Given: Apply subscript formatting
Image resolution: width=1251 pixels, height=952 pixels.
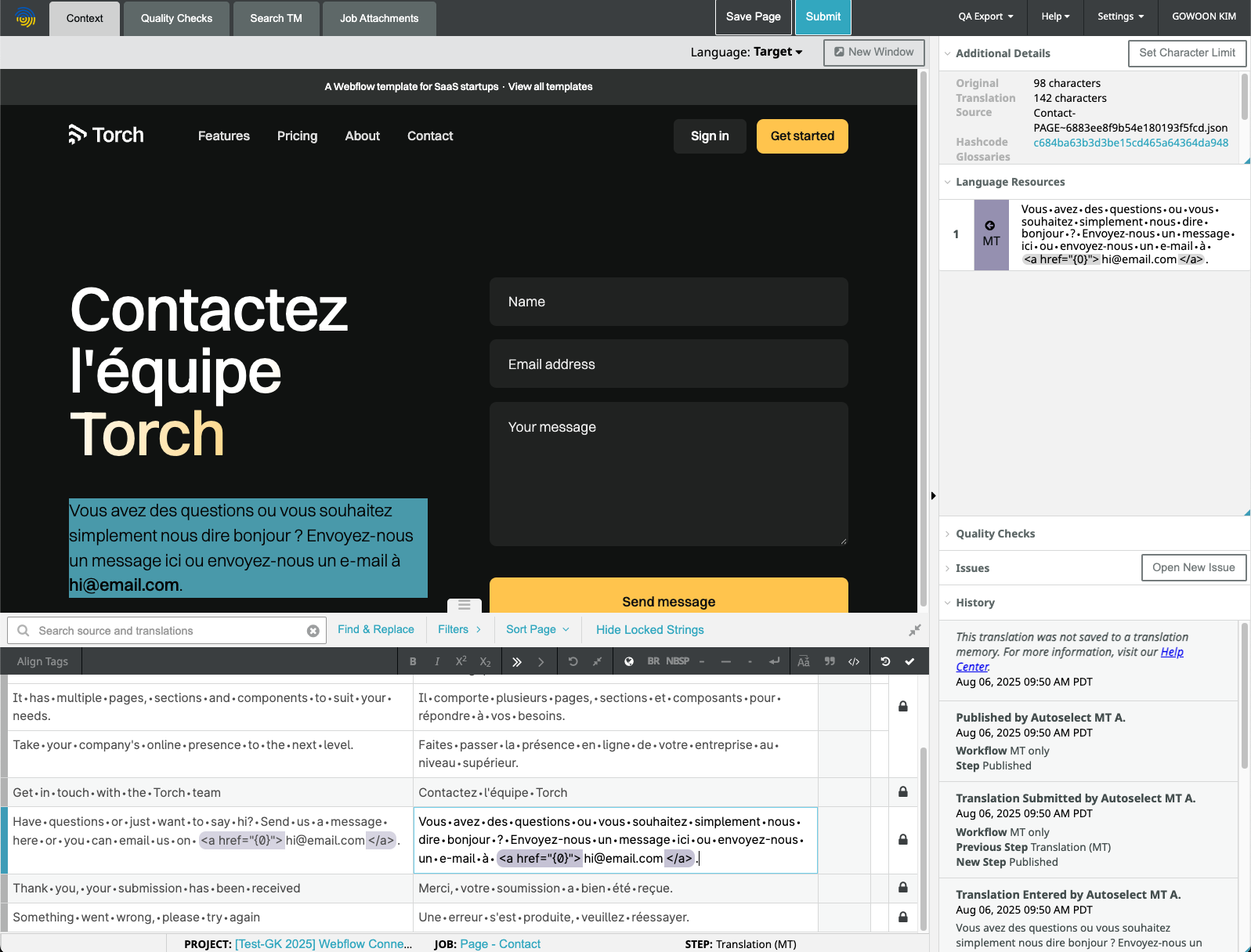Looking at the screenshot, I should pyautogui.click(x=486, y=661).
